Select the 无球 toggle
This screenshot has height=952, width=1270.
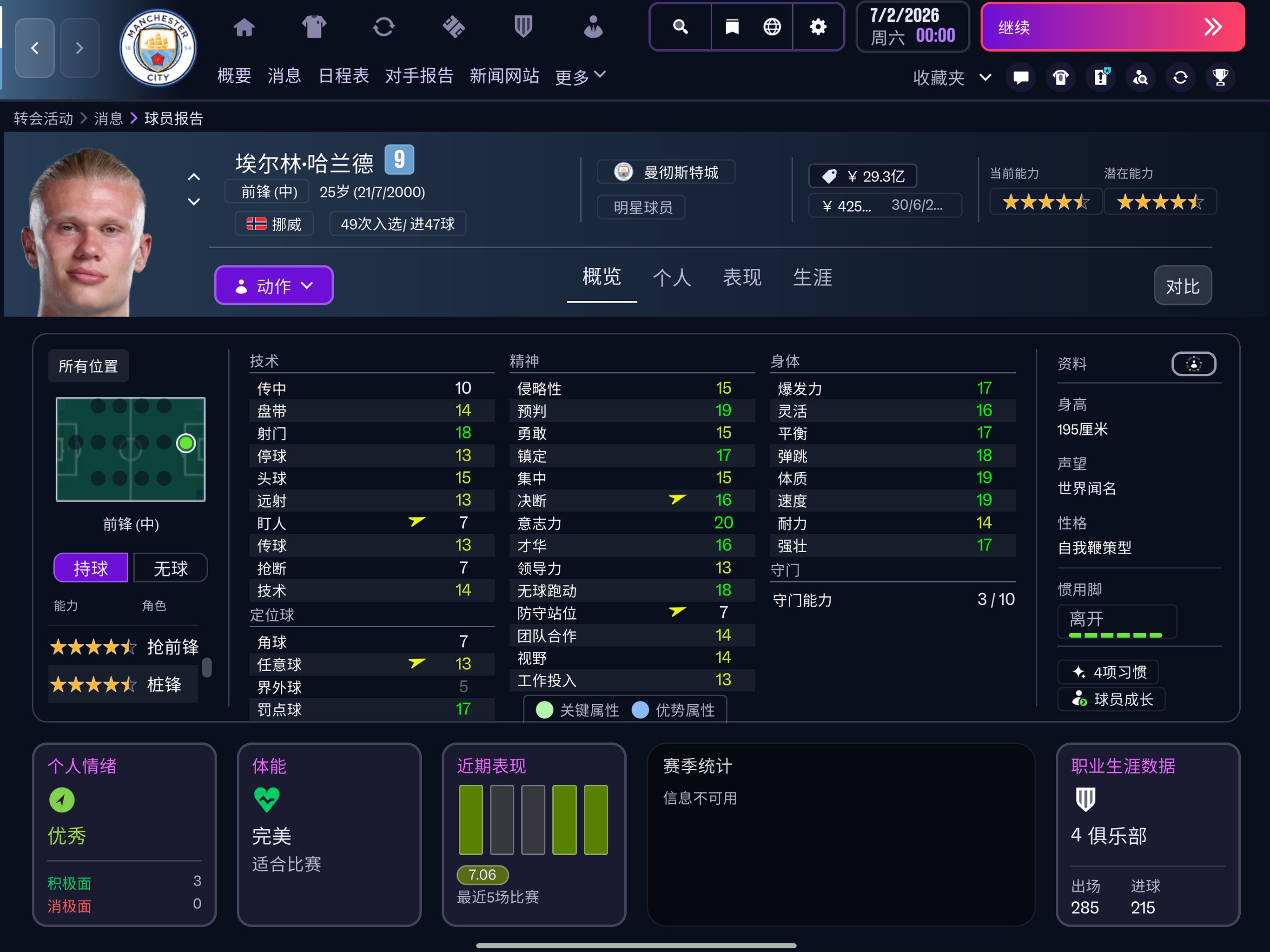[171, 568]
